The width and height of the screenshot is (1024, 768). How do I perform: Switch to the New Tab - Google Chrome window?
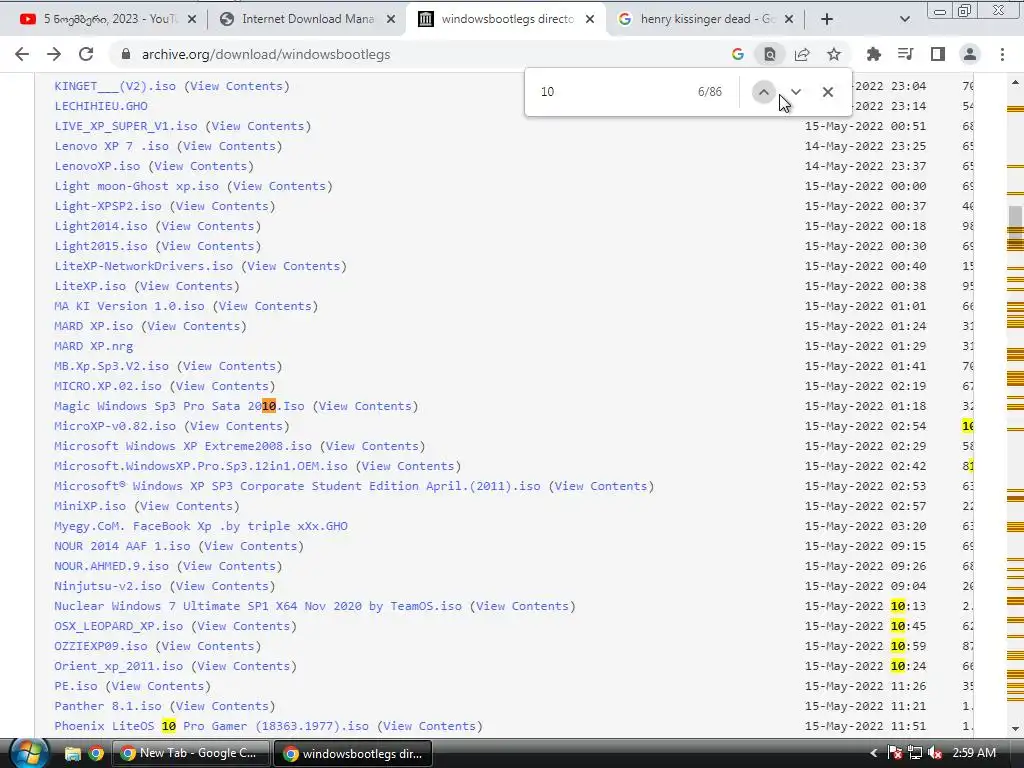pyautogui.click(x=191, y=754)
